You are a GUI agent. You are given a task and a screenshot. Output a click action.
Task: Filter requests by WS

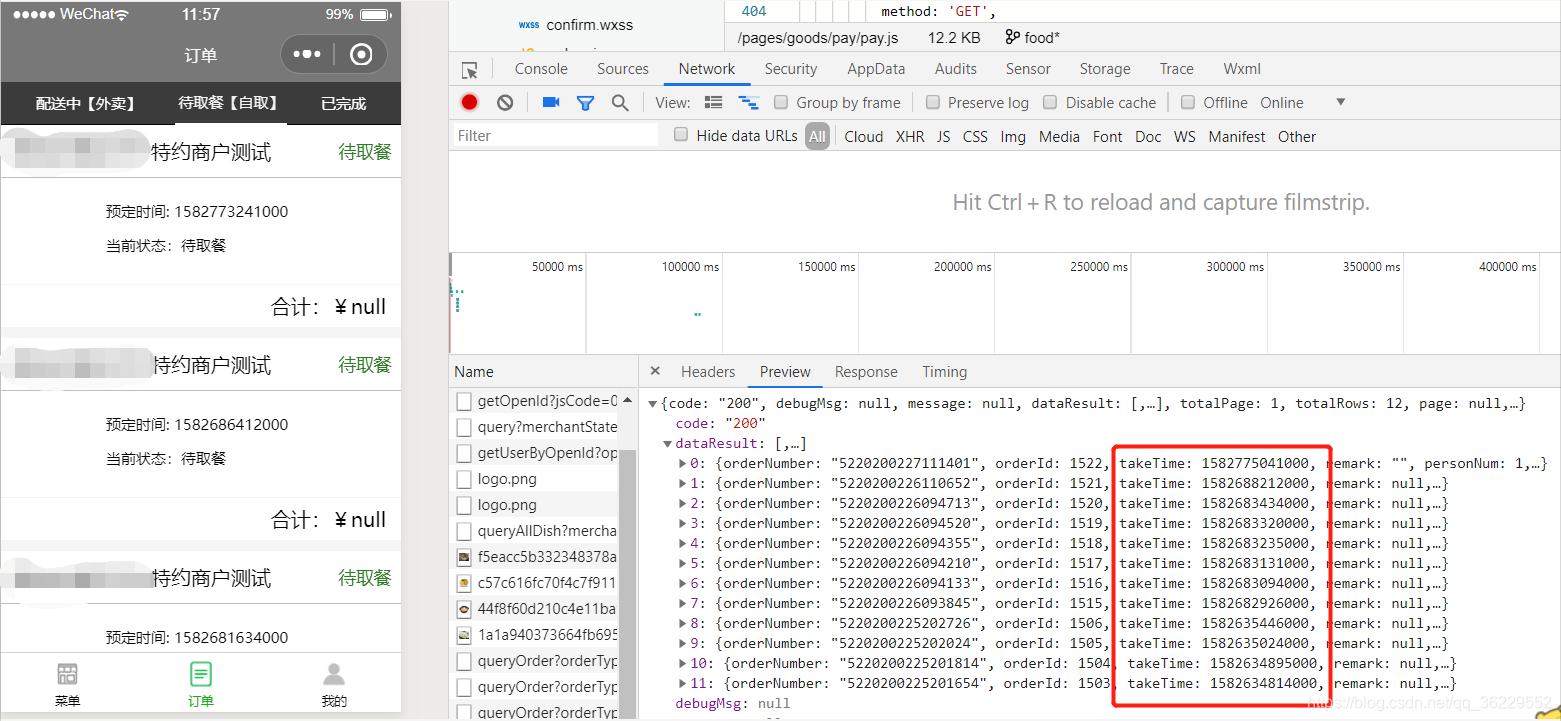pyautogui.click(x=1185, y=137)
